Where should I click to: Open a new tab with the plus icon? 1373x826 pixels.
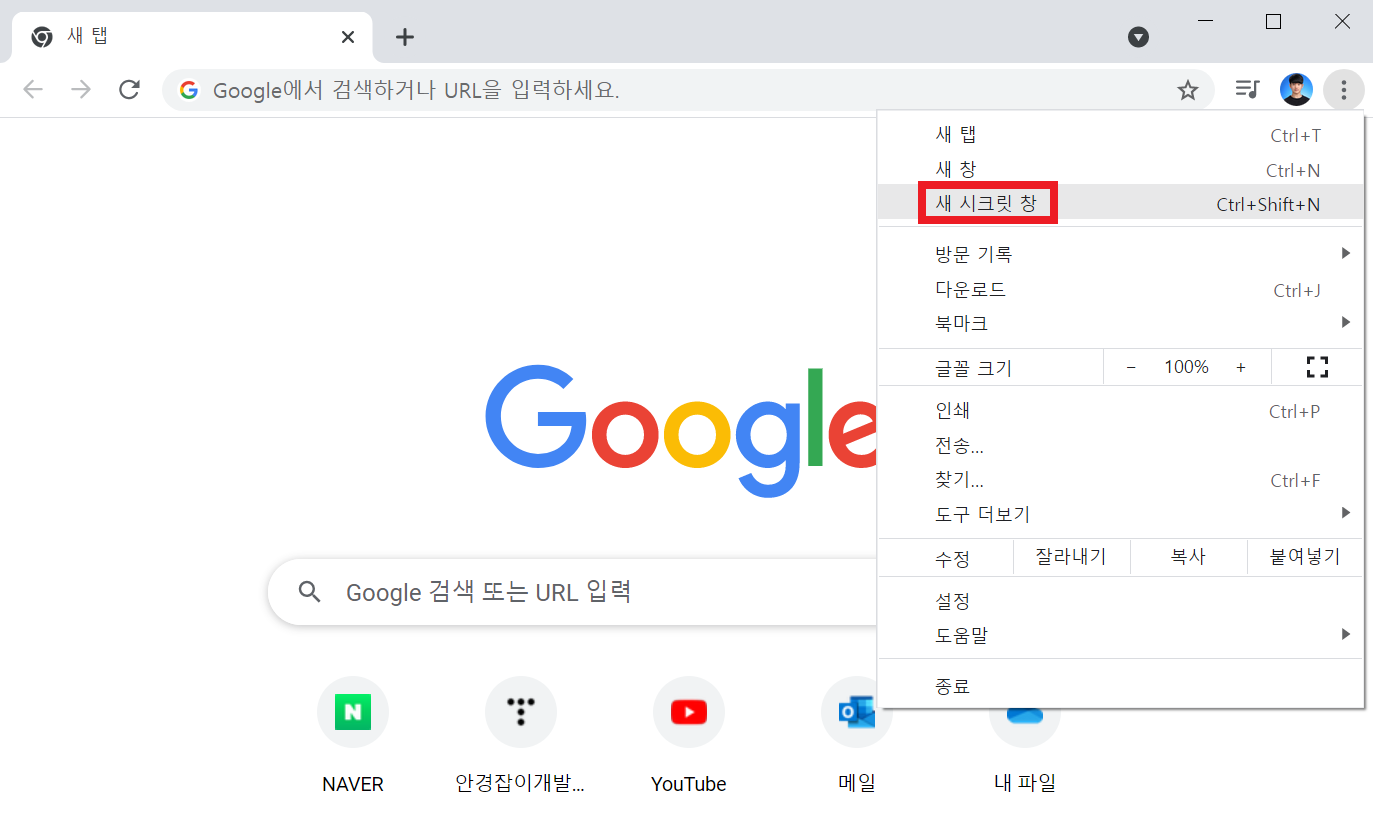tap(404, 37)
